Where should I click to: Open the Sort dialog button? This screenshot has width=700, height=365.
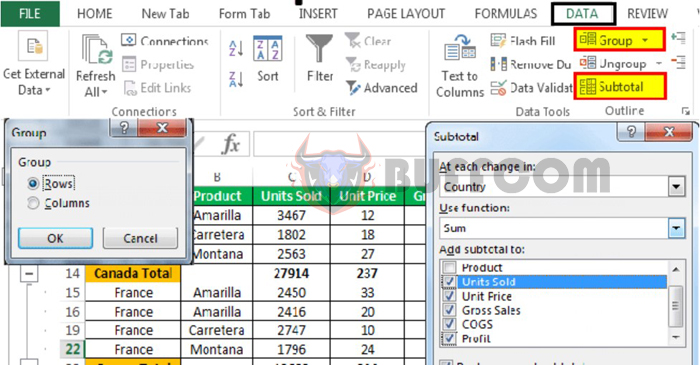coord(267,58)
